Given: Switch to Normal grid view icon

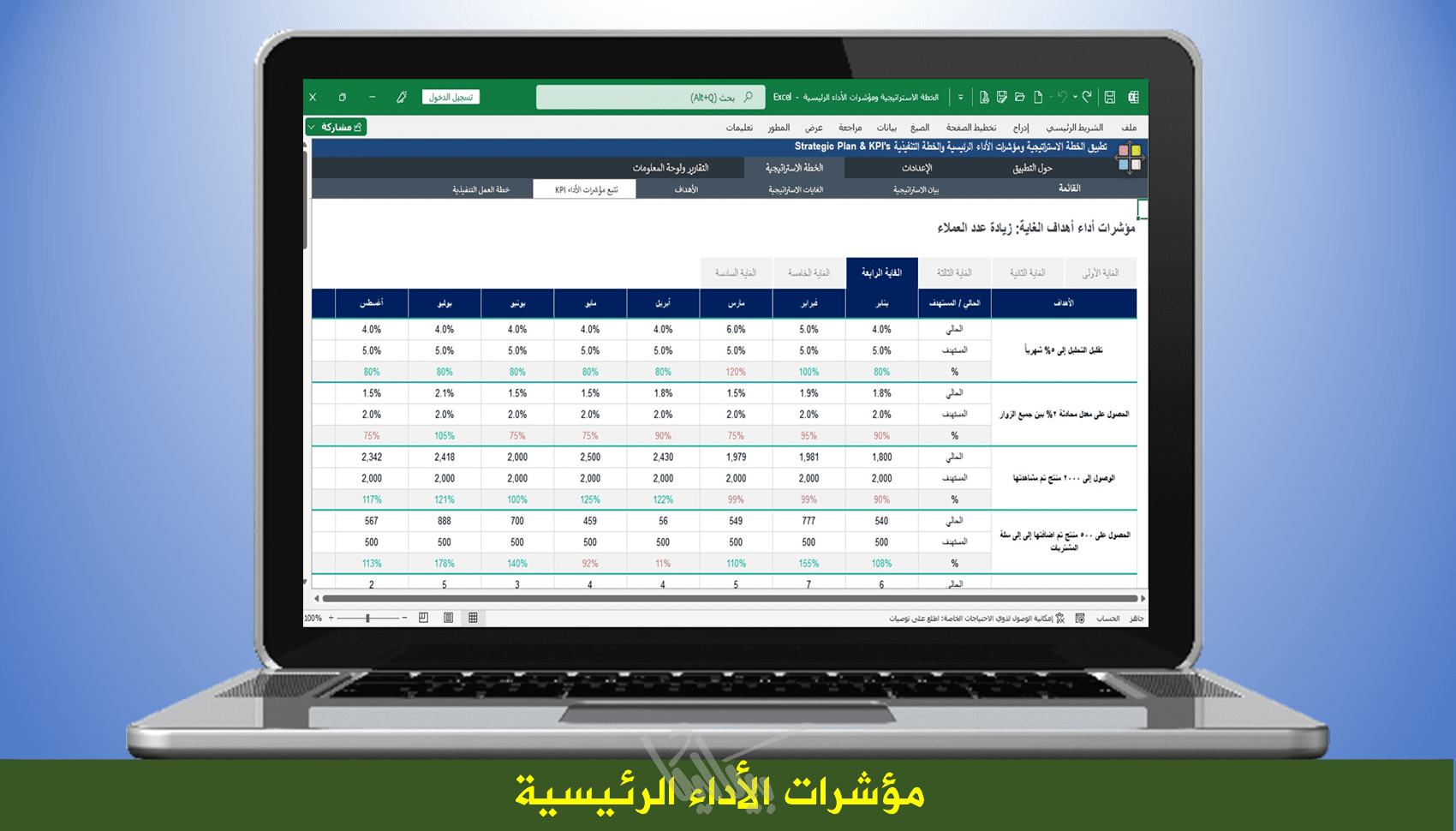Looking at the screenshot, I should coord(473,618).
